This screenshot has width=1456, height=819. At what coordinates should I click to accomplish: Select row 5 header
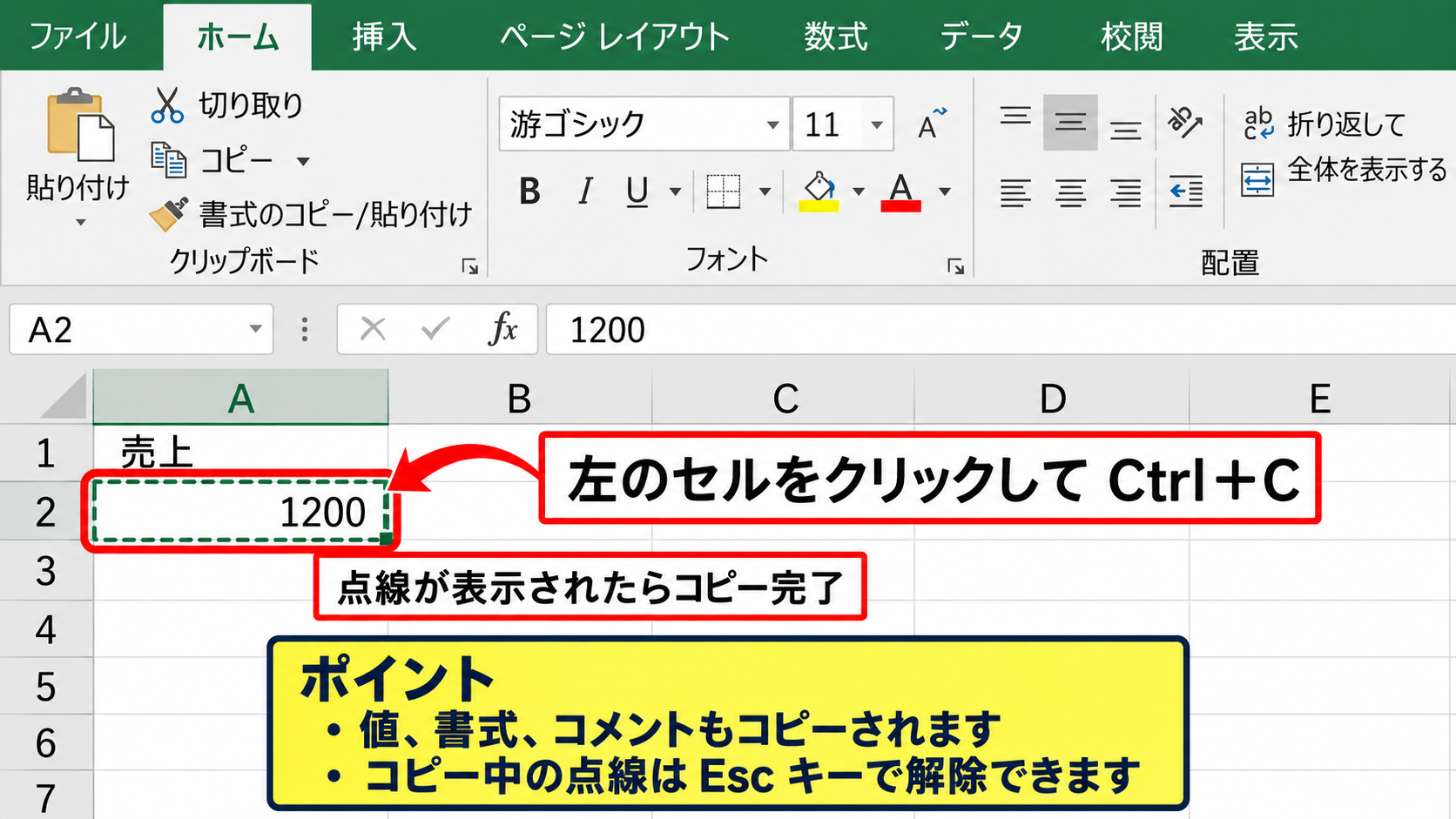click(x=46, y=687)
